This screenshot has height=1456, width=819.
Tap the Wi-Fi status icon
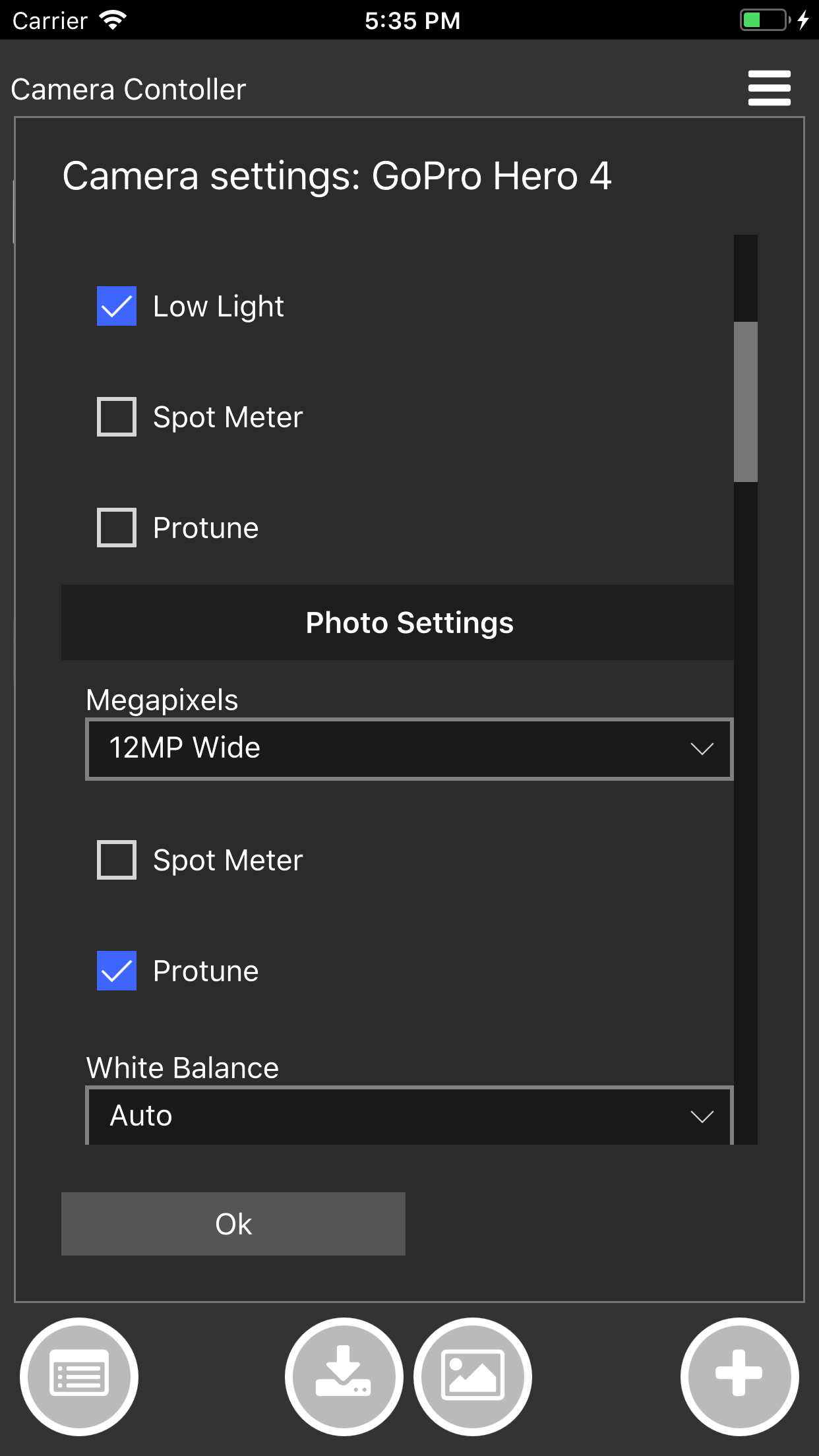tap(113, 20)
